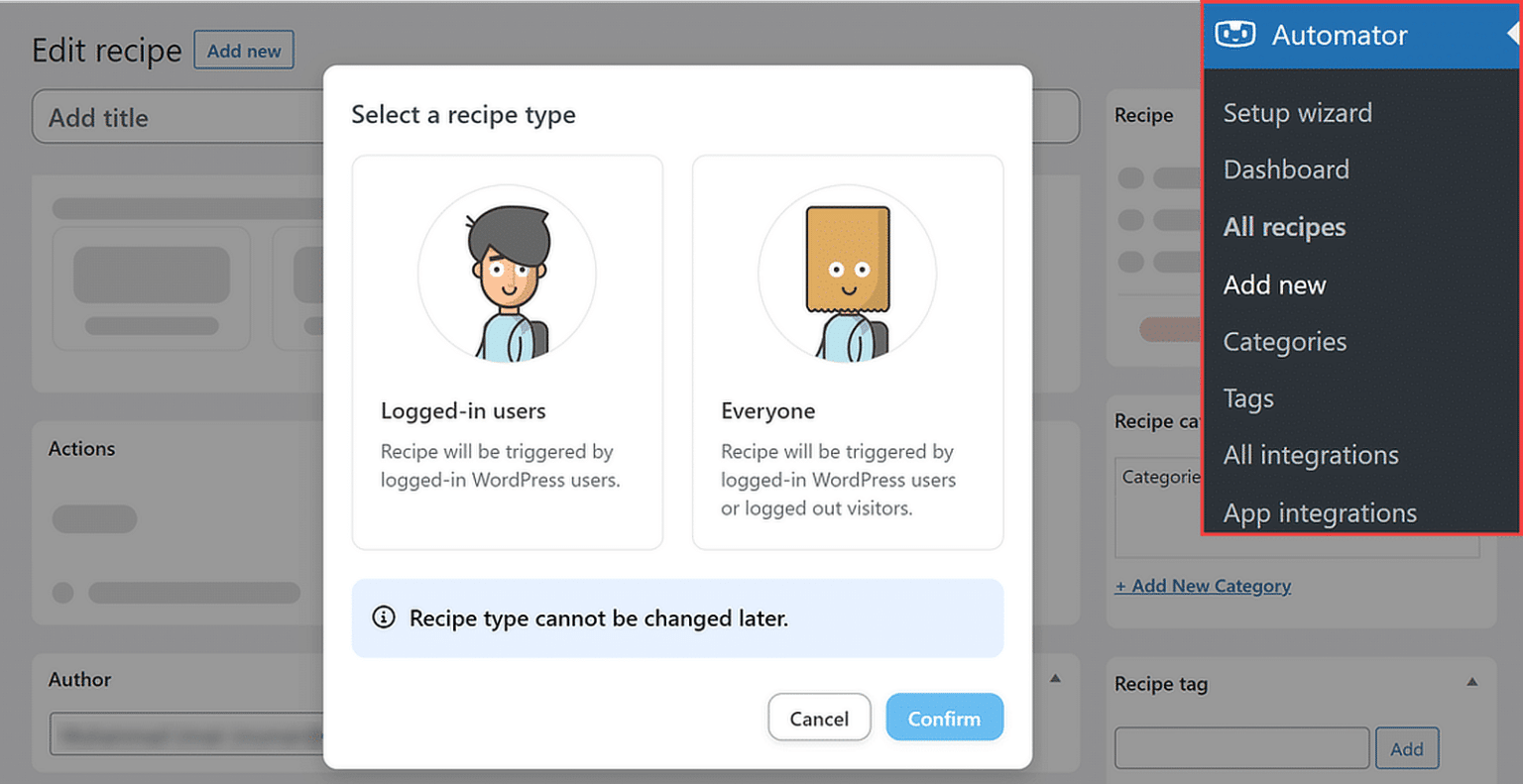Open the Categories menu item
Screen dimensions: 1523x784
tap(1285, 341)
